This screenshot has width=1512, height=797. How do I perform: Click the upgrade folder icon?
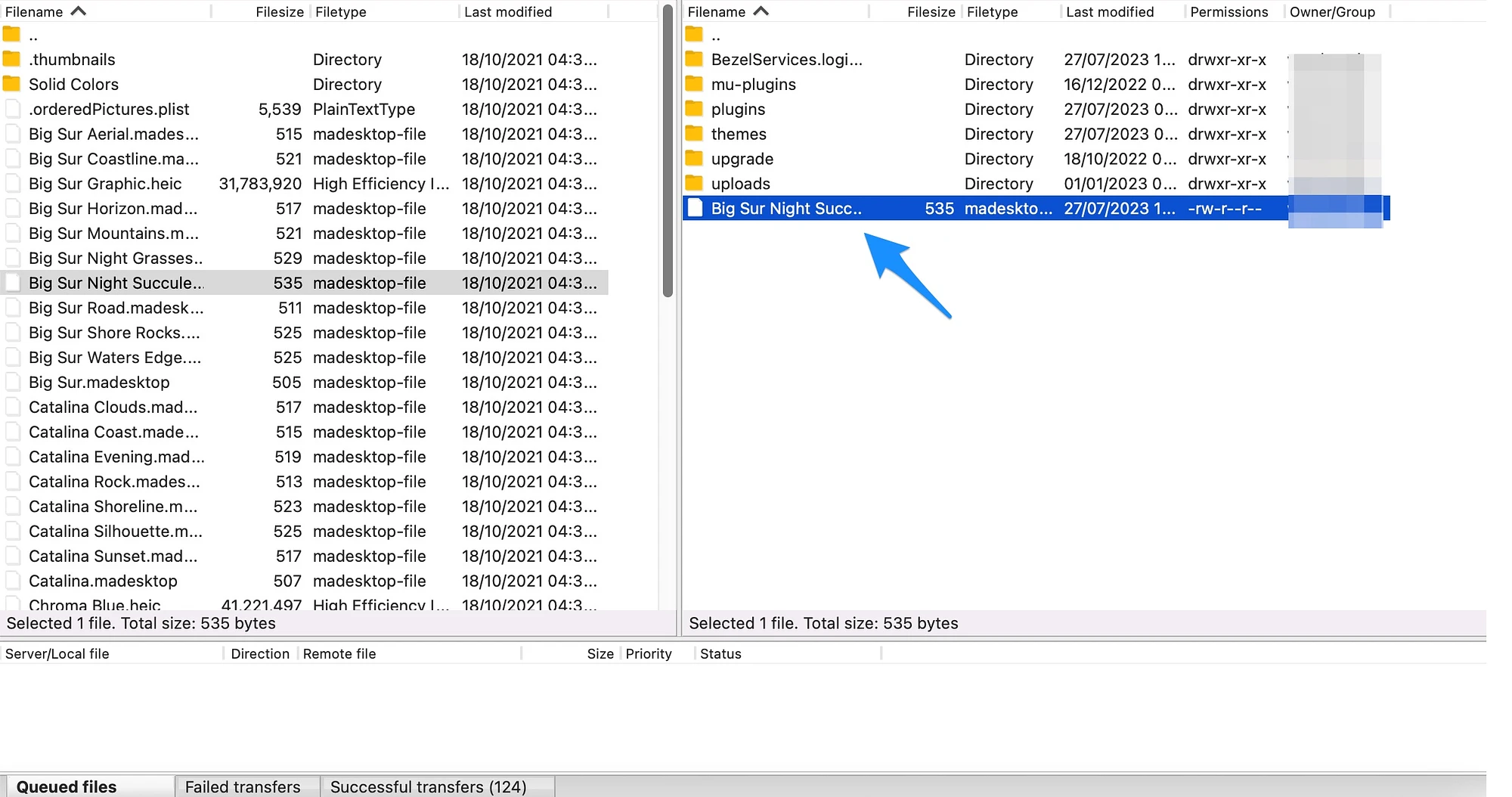click(x=694, y=159)
